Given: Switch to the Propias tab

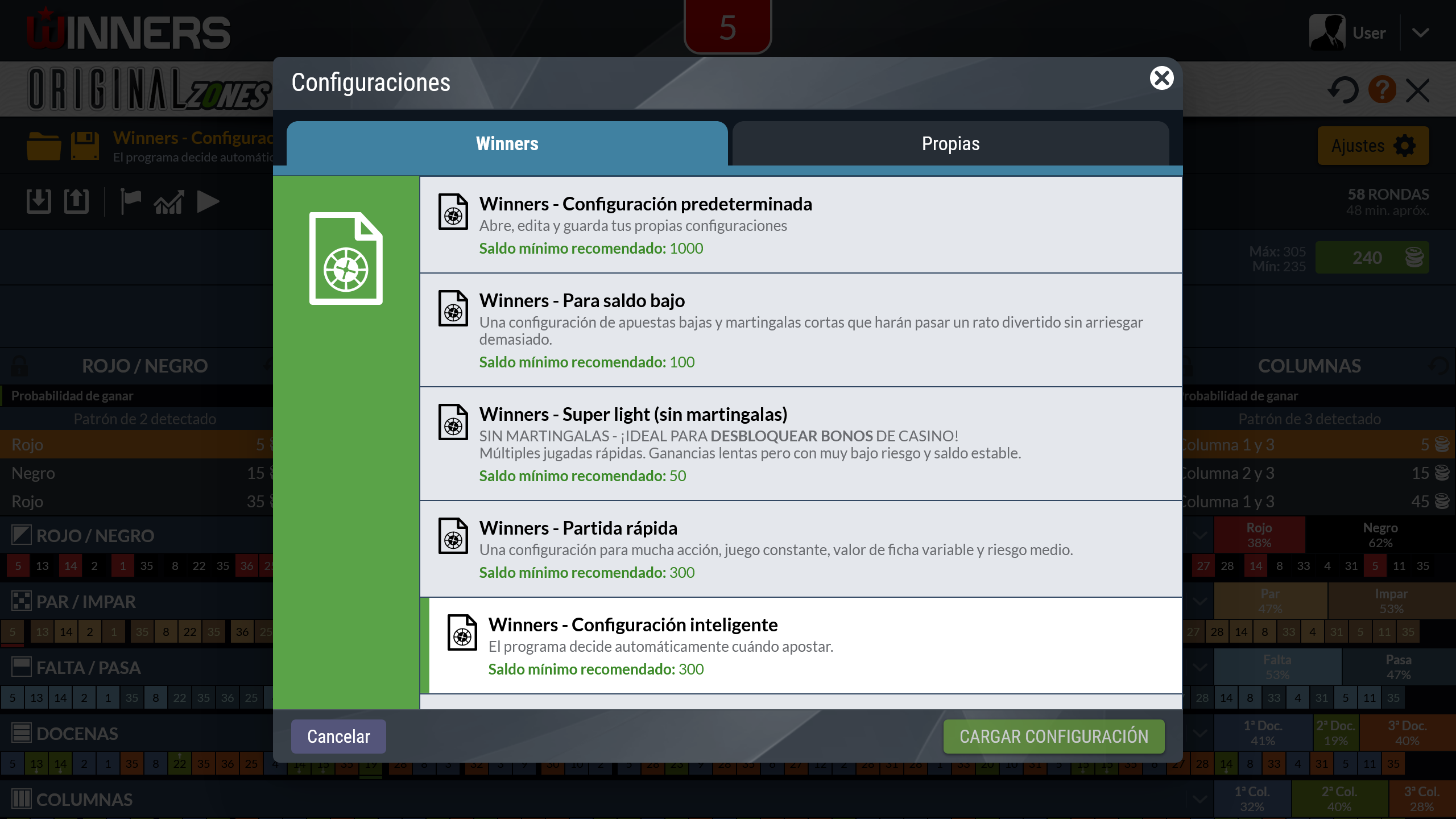Looking at the screenshot, I should click(950, 143).
